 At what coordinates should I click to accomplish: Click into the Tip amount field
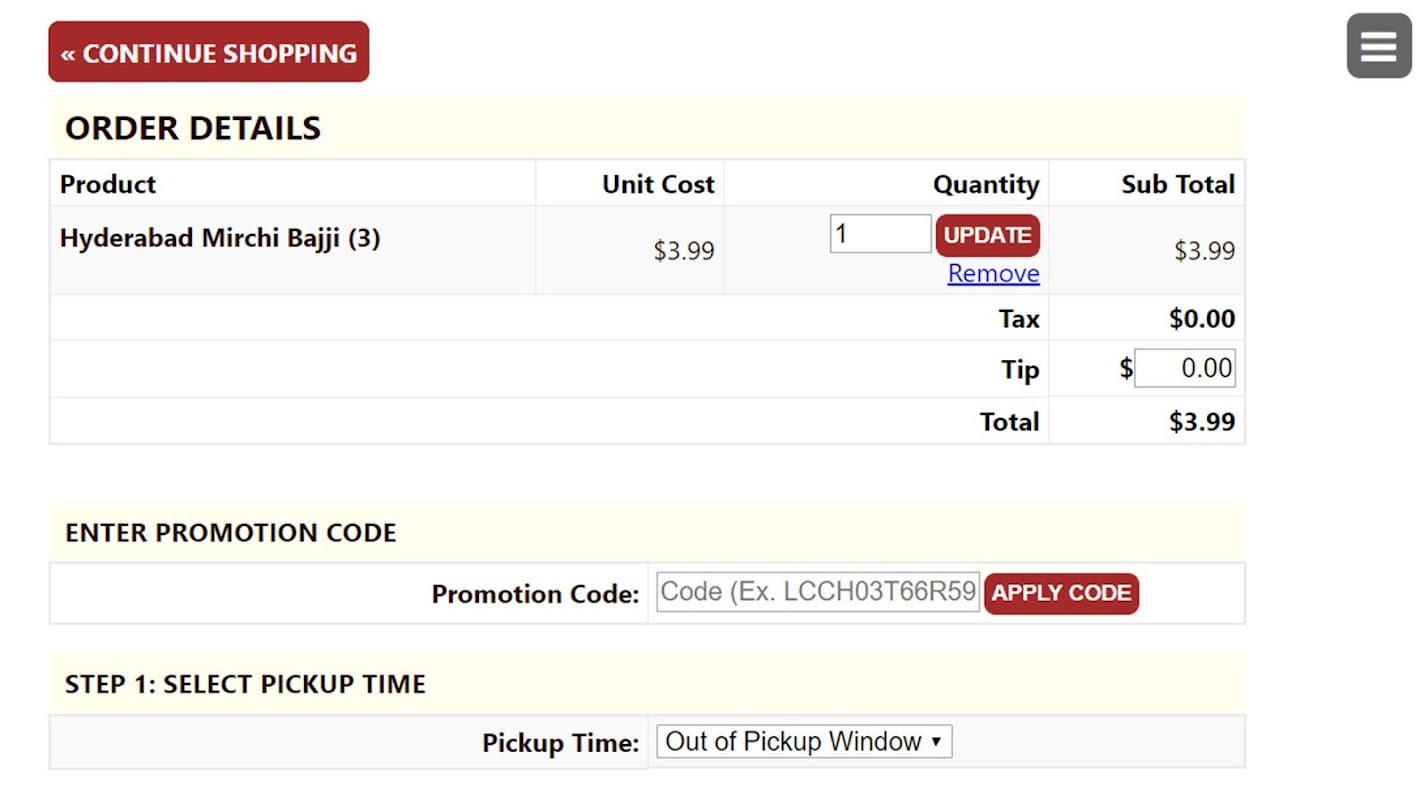point(1185,368)
